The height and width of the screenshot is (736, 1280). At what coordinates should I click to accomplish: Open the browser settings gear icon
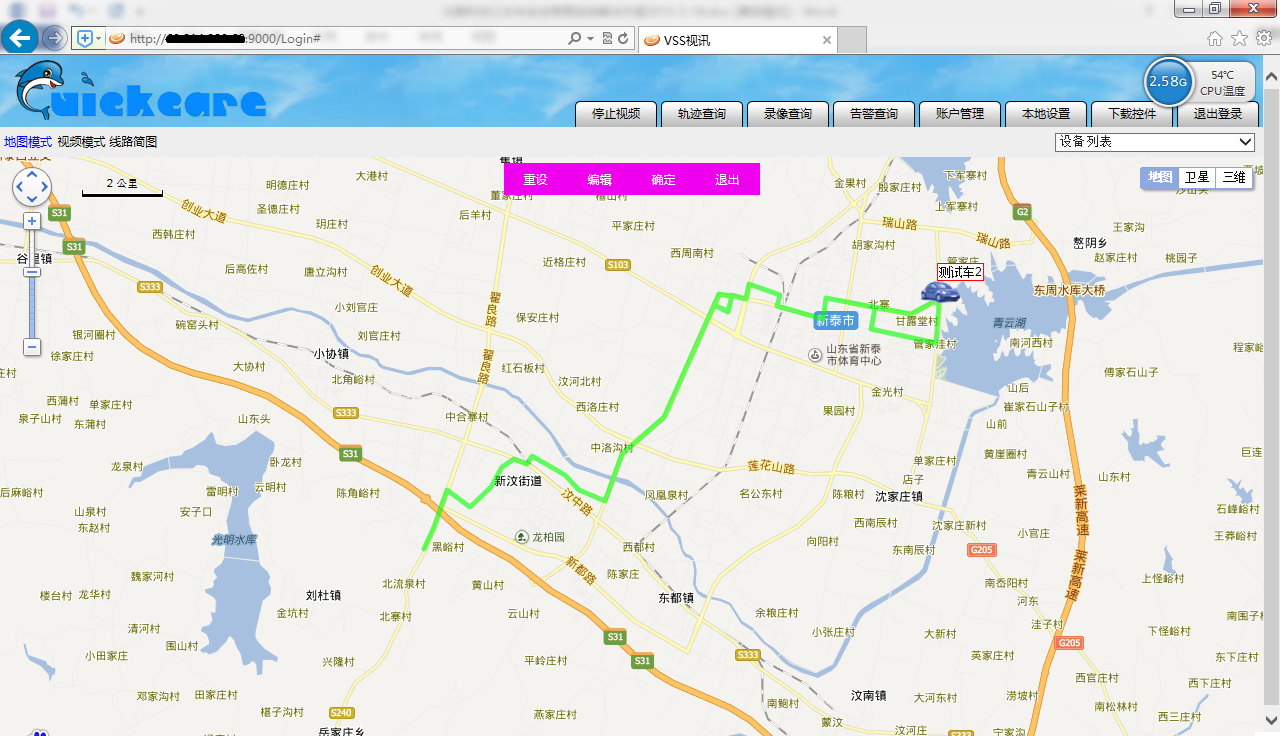click(1264, 38)
